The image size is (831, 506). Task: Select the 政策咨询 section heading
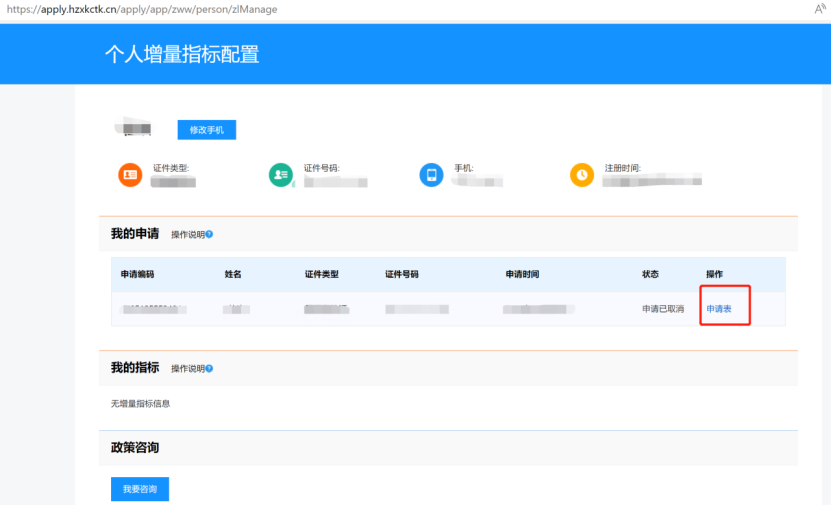click(135, 447)
